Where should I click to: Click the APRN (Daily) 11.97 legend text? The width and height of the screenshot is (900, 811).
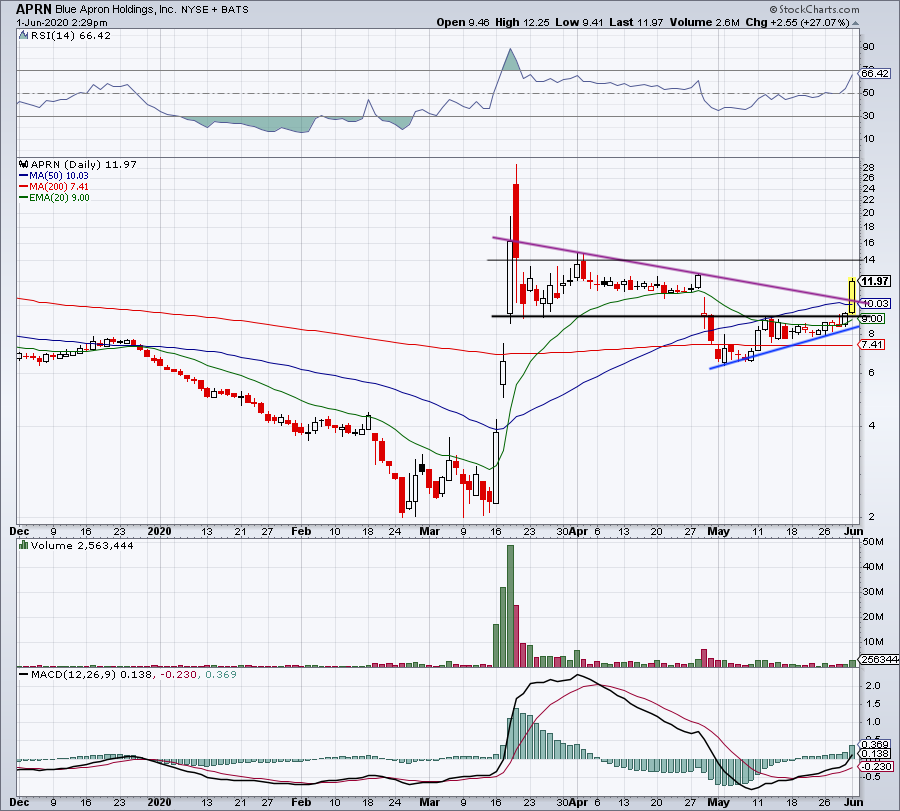click(84, 164)
